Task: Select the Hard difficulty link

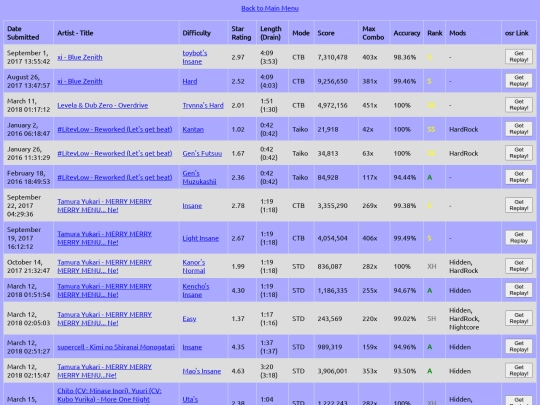Action: coord(190,81)
